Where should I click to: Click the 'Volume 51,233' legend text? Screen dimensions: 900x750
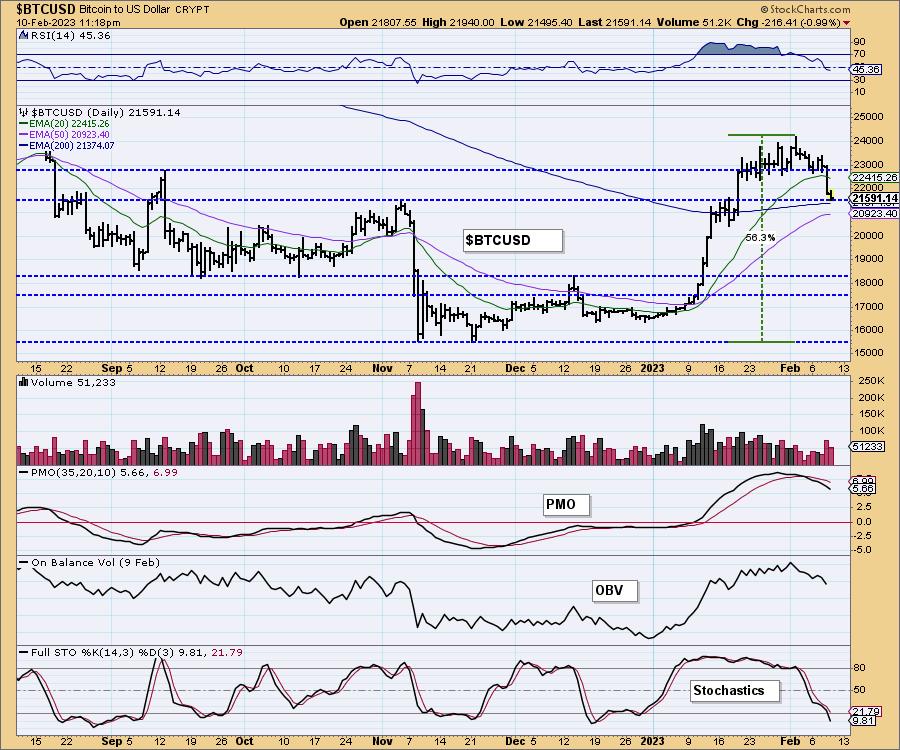73,382
